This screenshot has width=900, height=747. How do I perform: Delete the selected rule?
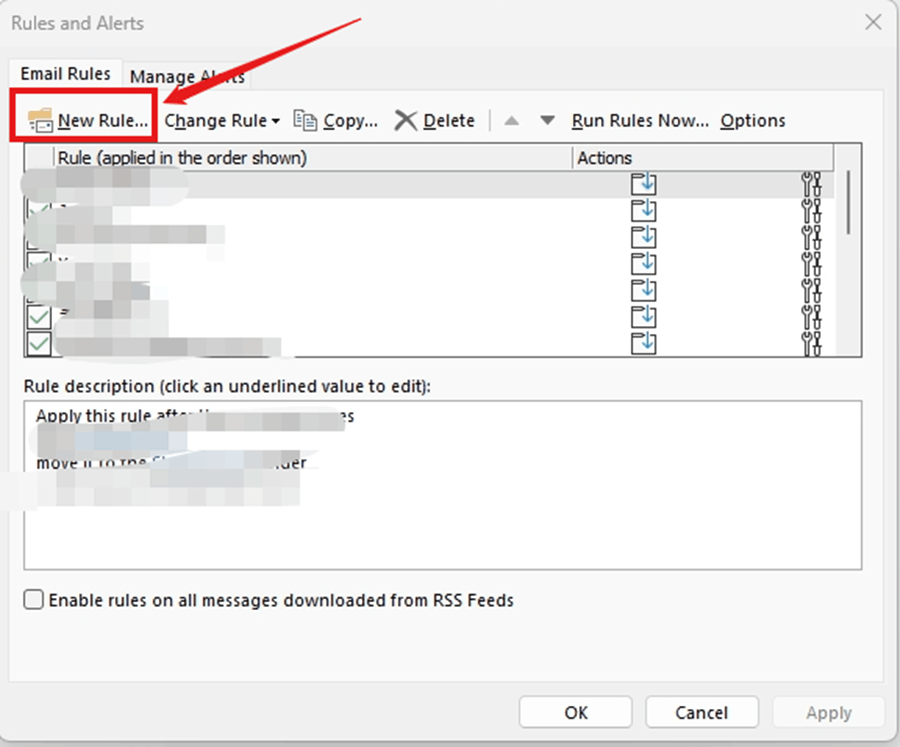(x=435, y=121)
